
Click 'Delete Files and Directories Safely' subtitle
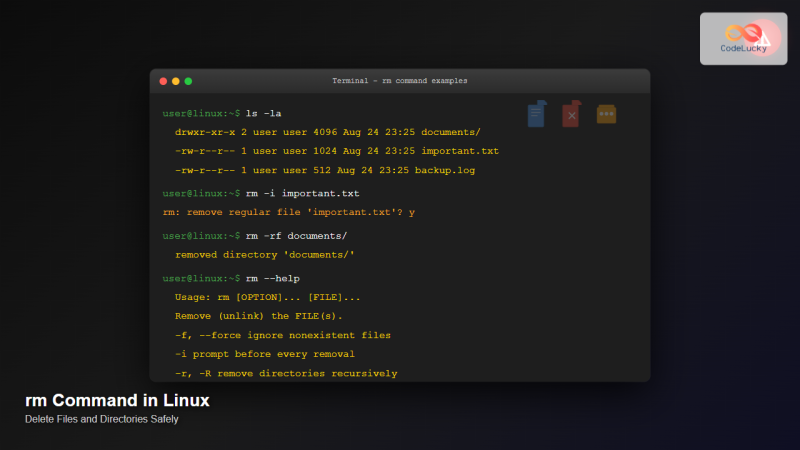(101, 420)
